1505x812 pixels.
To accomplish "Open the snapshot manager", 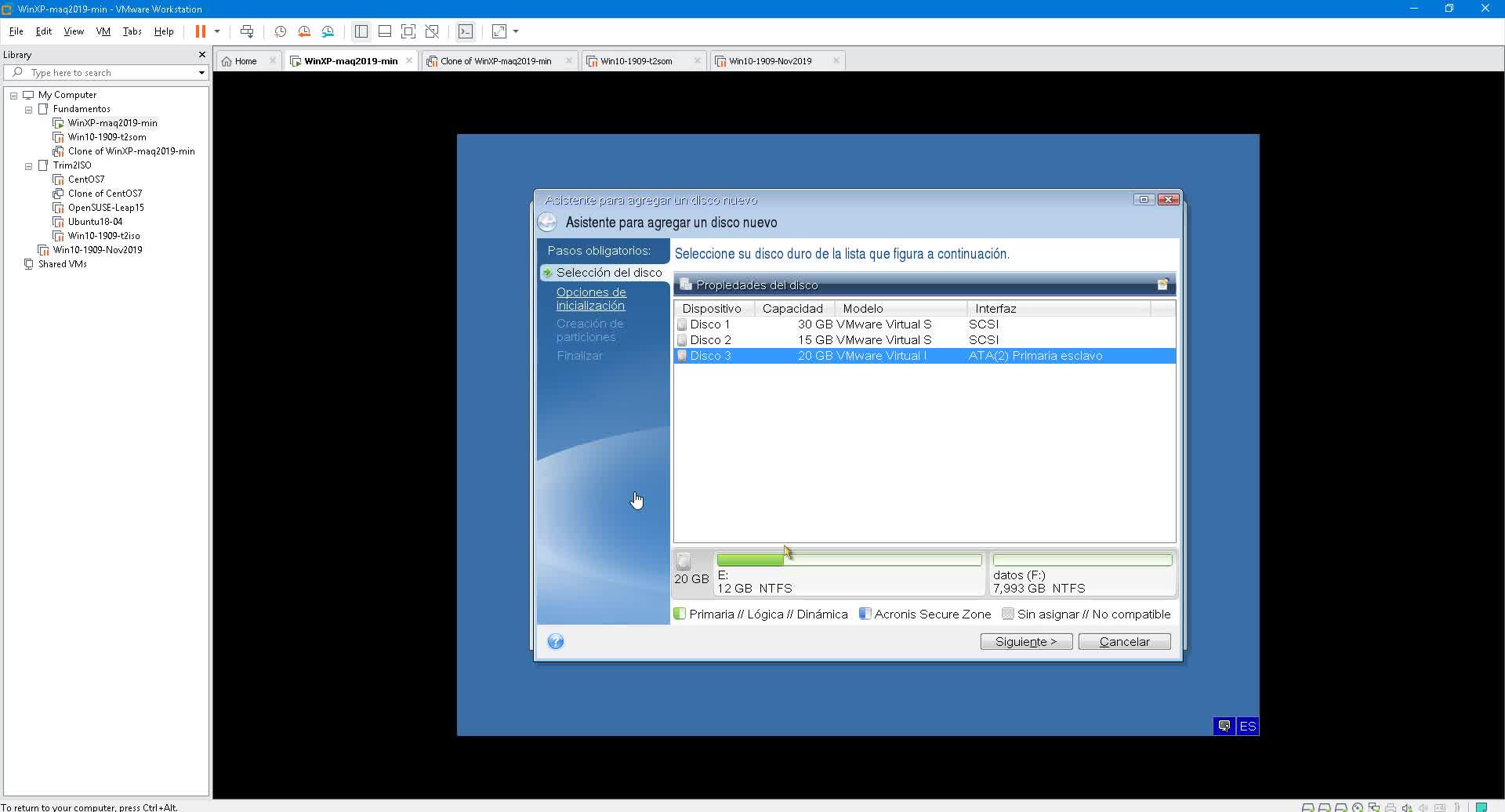I will coord(328,31).
